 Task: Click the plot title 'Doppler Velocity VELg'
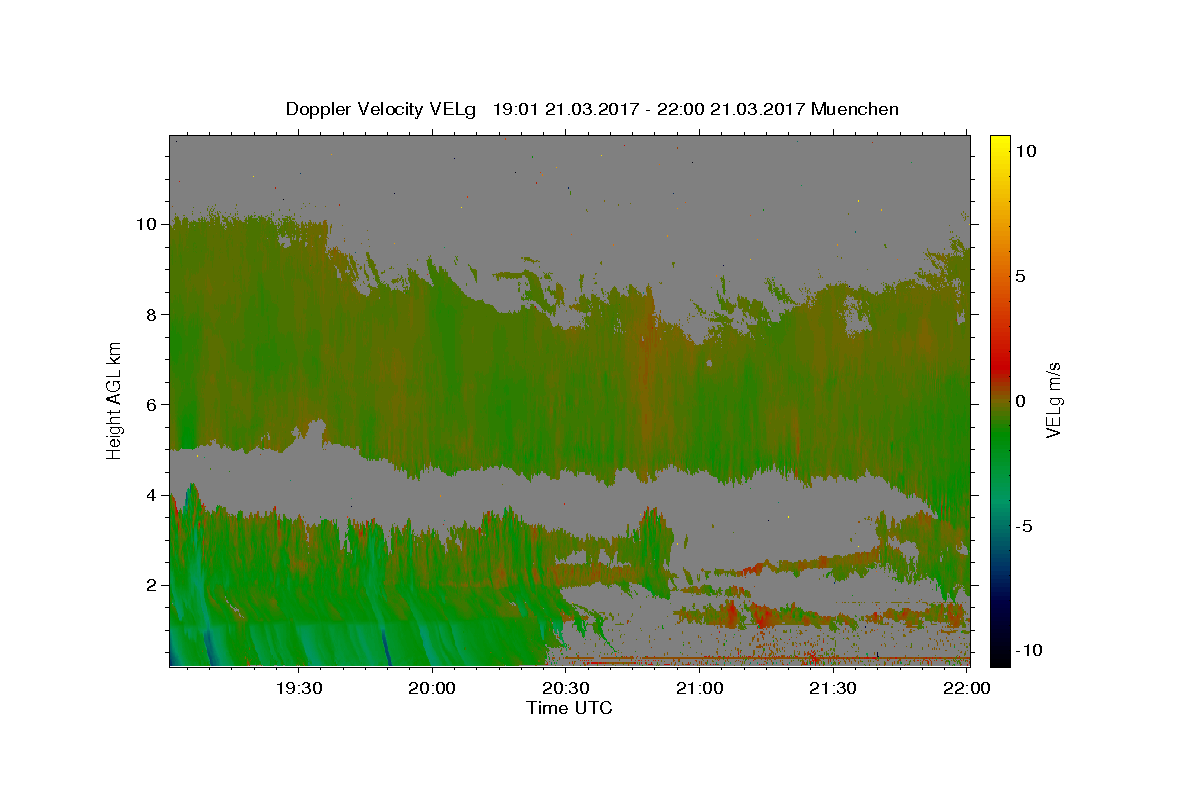tap(381, 110)
